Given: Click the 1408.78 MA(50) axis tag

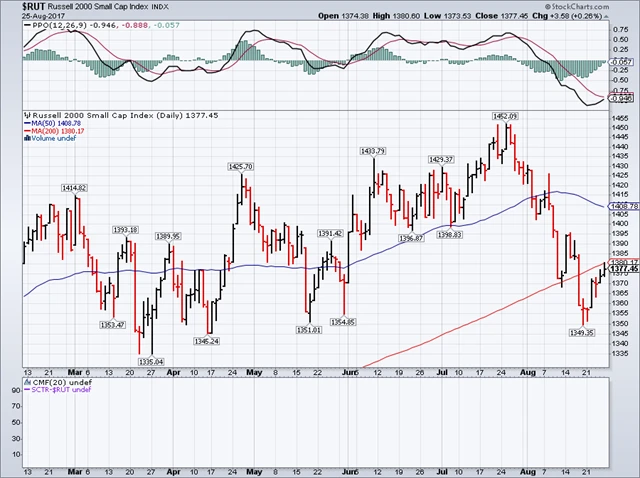Looking at the screenshot, I should [x=624, y=207].
